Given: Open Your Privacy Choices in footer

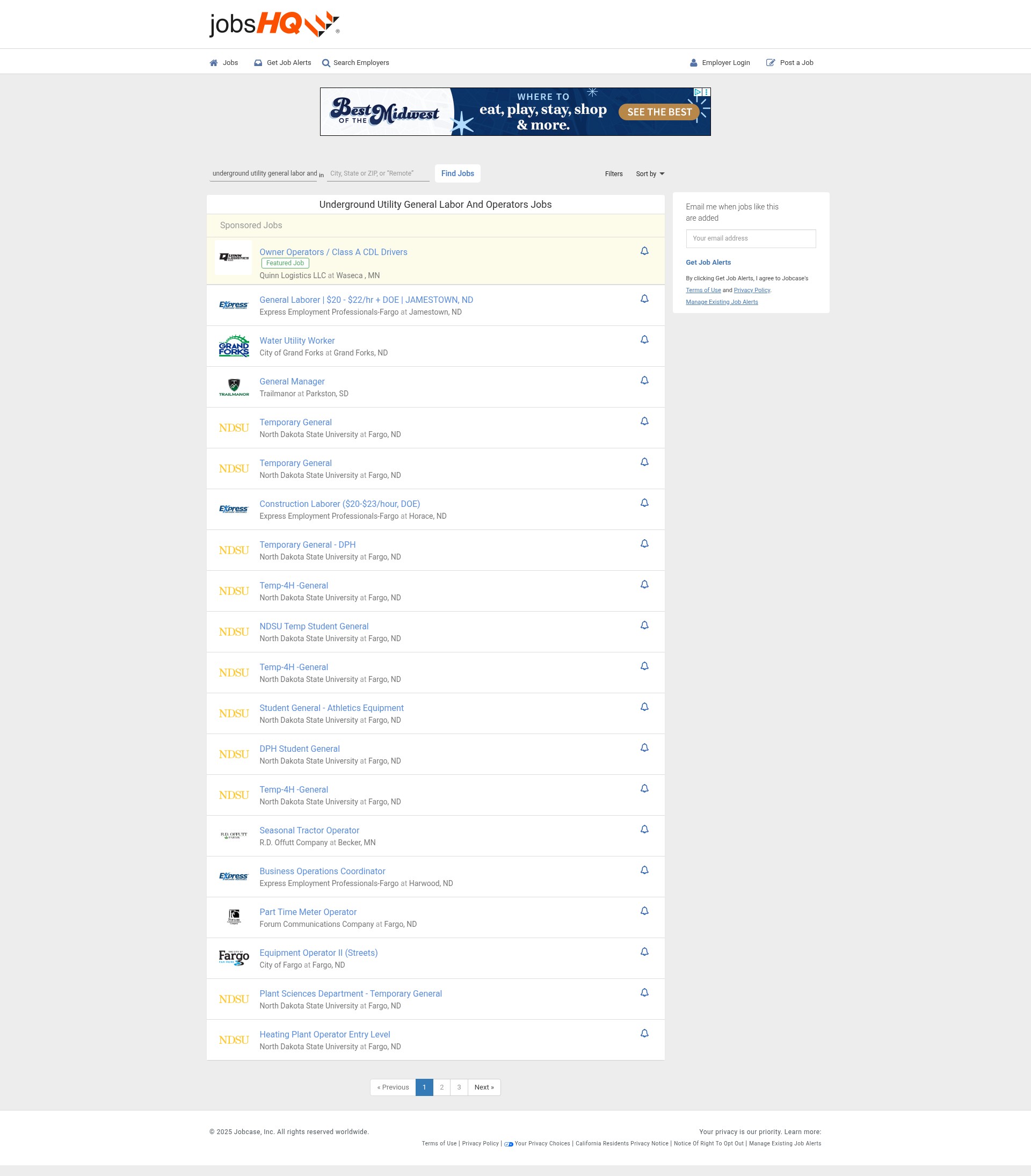Looking at the screenshot, I should pos(542,1144).
